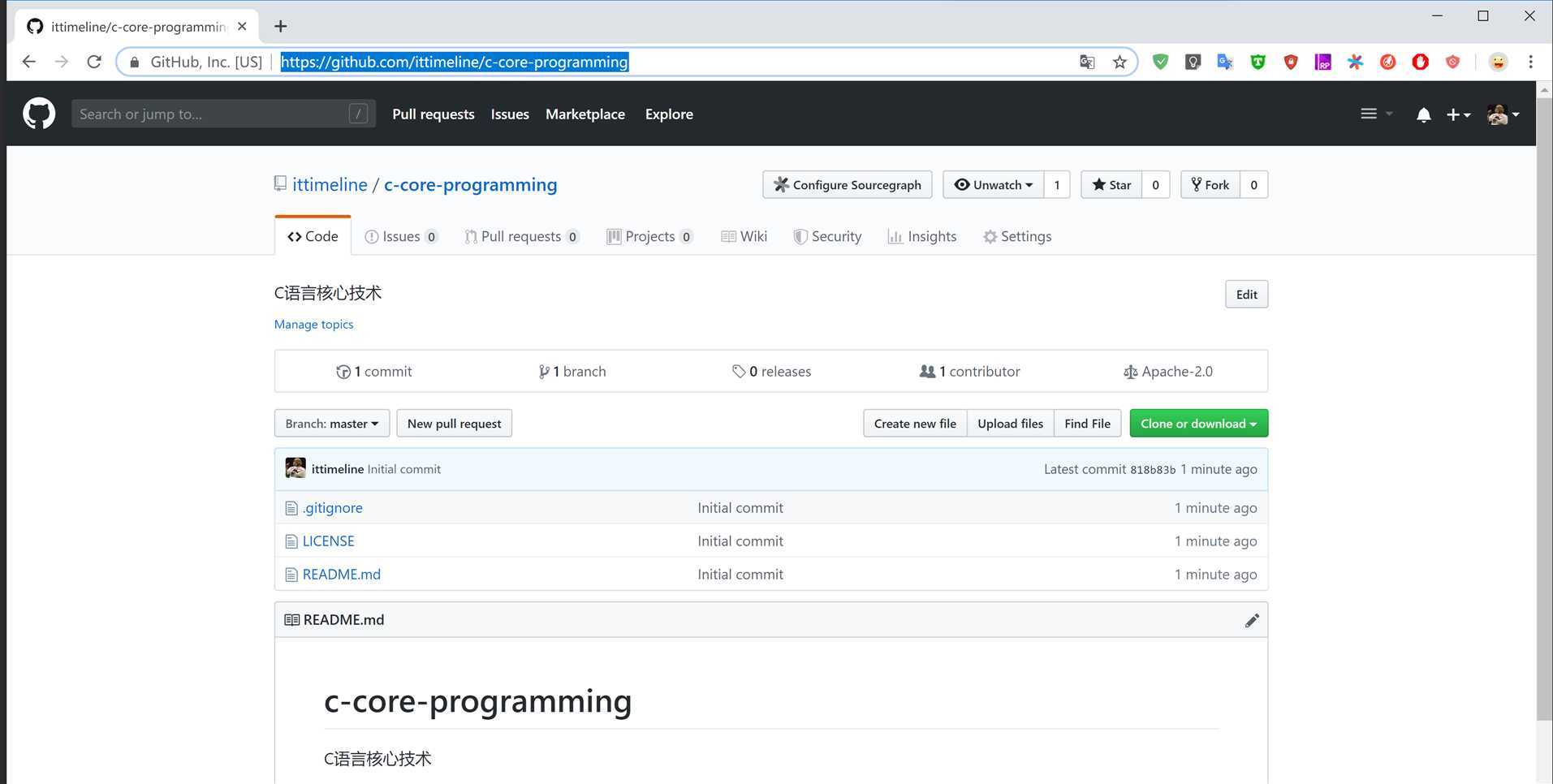Fork the repository
Viewport: 1553px width, 784px height.
pos(1210,185)
